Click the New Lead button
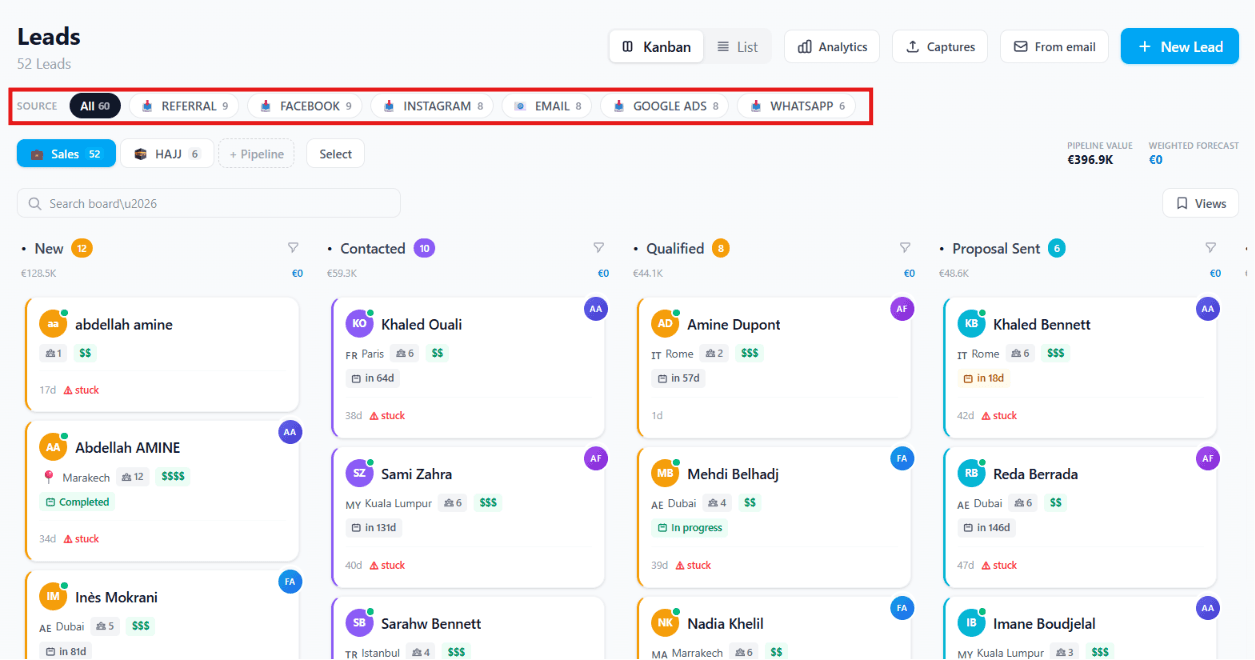The height and width of the screenshot is (660, 1255). 1180,47
